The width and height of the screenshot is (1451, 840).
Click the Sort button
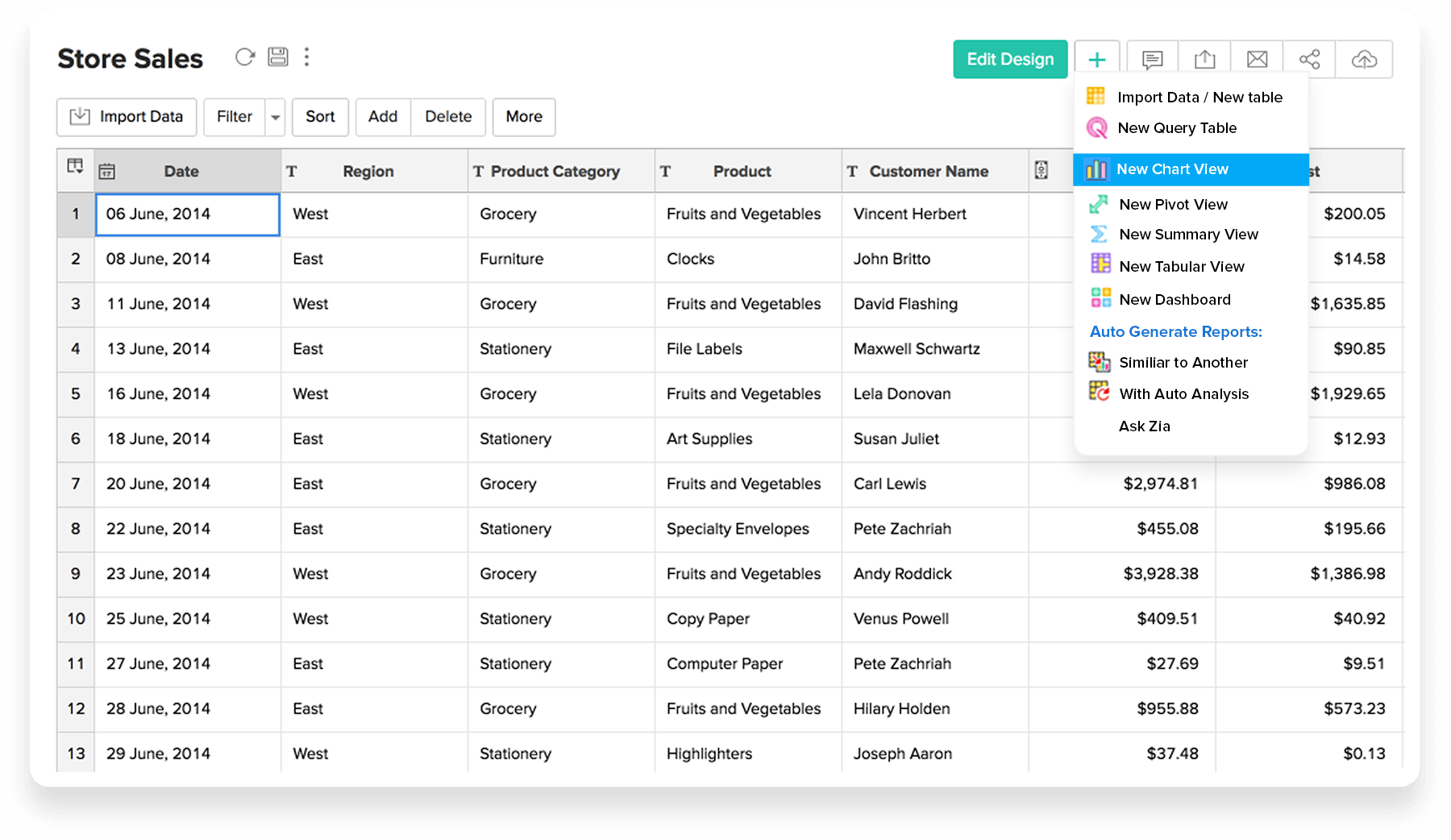point(320,117)
